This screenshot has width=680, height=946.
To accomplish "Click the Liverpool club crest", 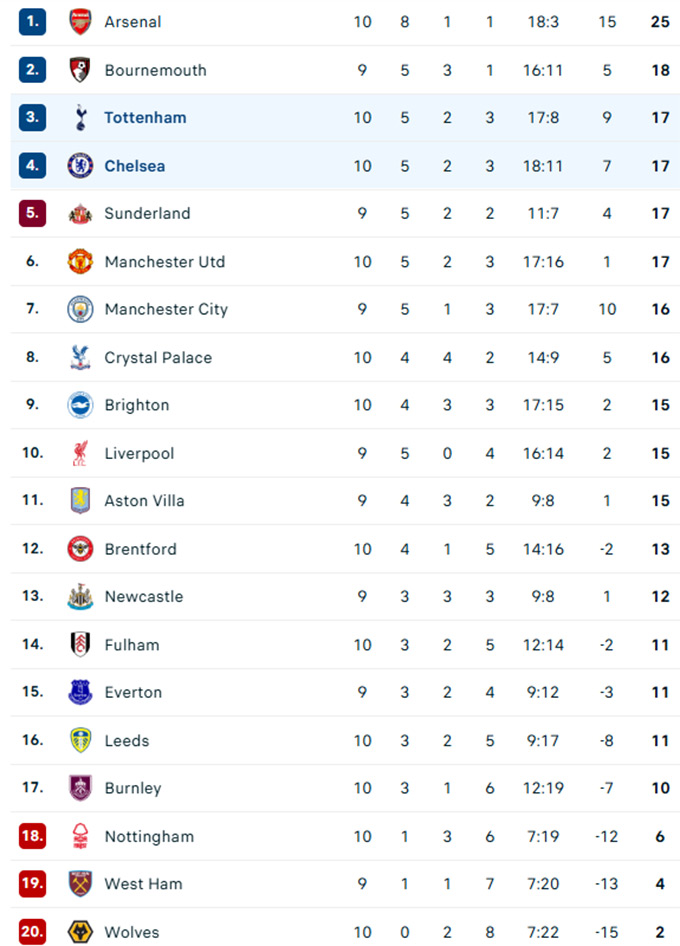I will tap(80, 453).
